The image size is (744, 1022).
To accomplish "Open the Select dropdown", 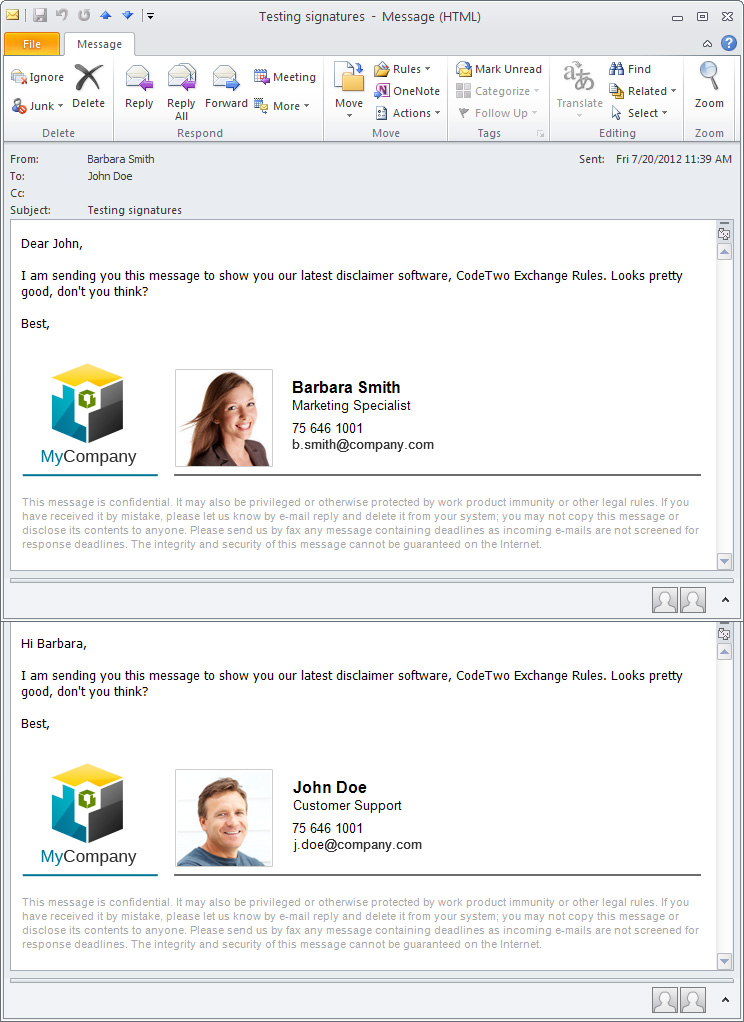I will pos(639,113).
